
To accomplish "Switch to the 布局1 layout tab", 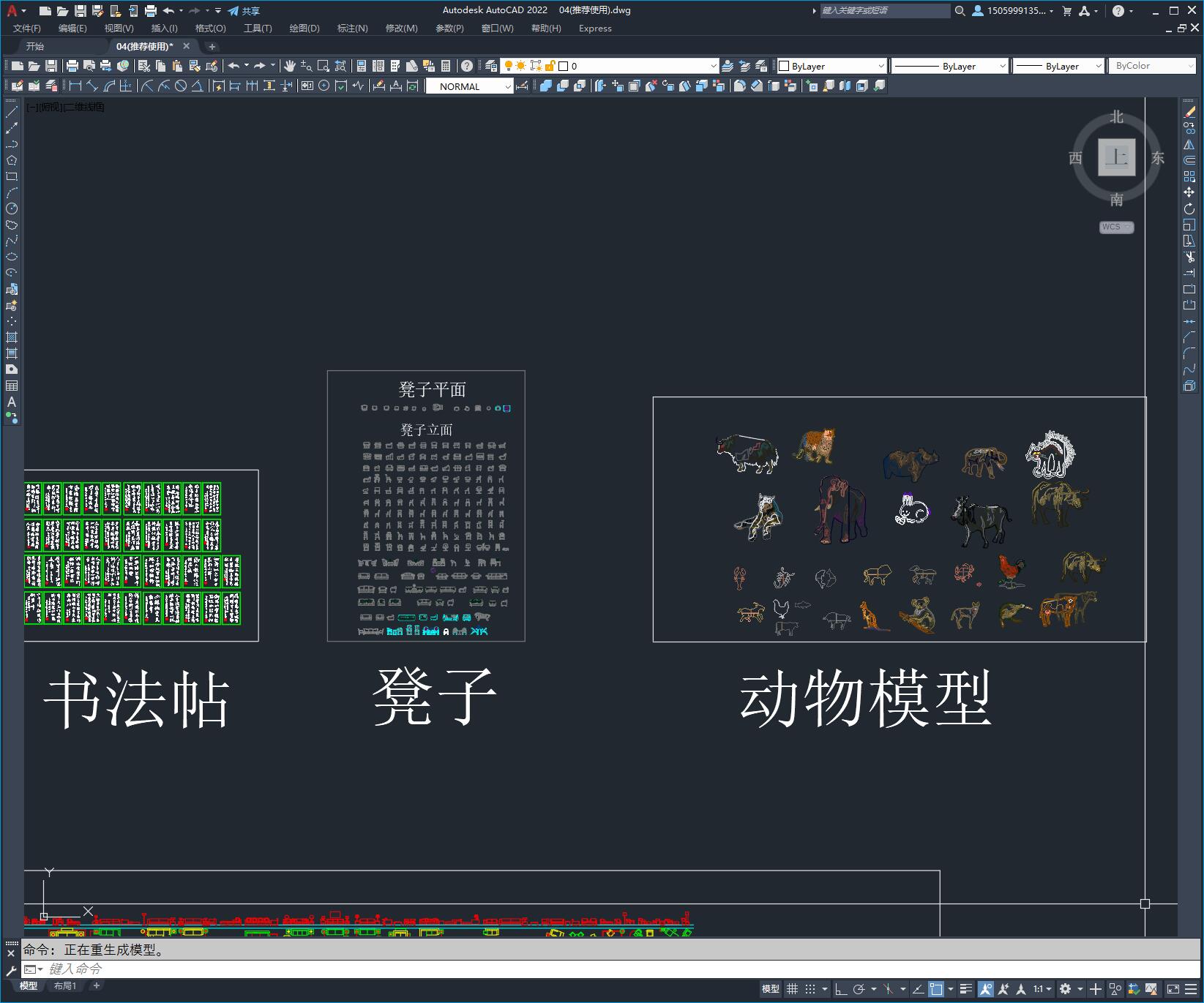I will point(65,986).
